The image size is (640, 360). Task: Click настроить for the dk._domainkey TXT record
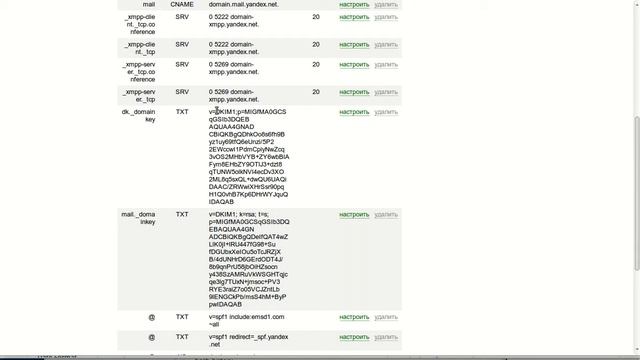click(354, 112)
